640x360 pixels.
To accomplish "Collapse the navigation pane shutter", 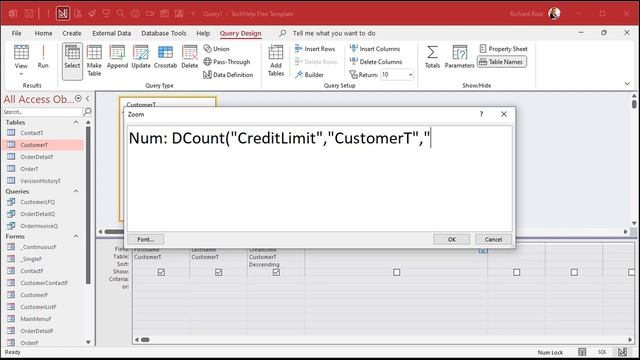I will click(x=87, y=98).
